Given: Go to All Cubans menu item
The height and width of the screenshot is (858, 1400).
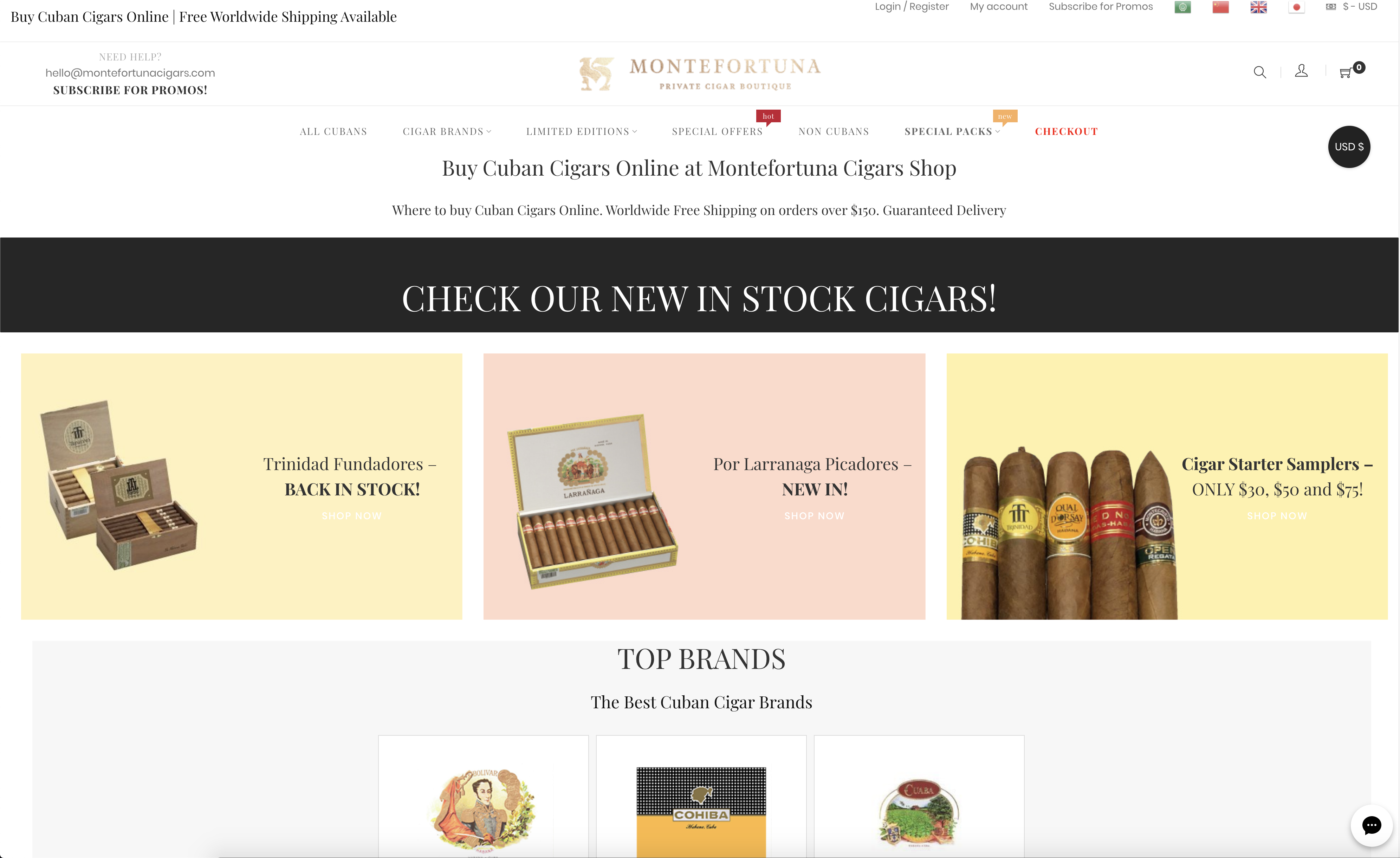Looking at the screenshot, I should coord(333,131).
